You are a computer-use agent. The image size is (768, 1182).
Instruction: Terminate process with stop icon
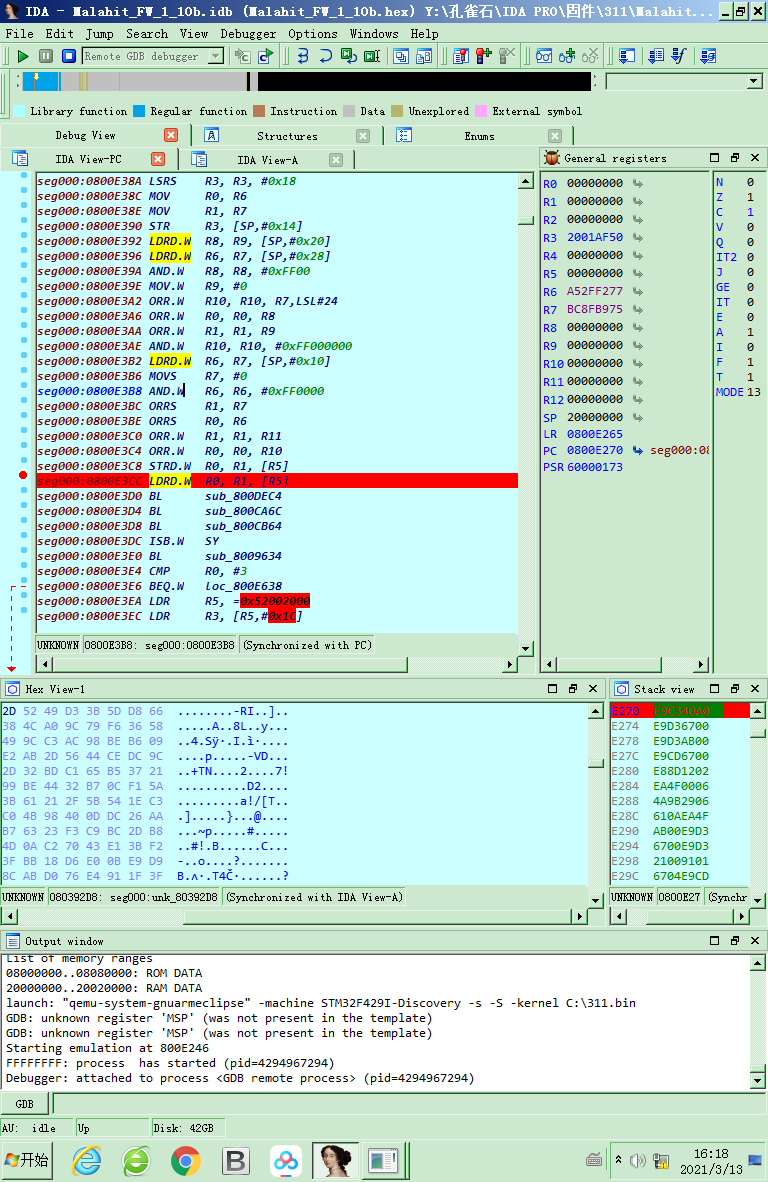tap(69, 57)
